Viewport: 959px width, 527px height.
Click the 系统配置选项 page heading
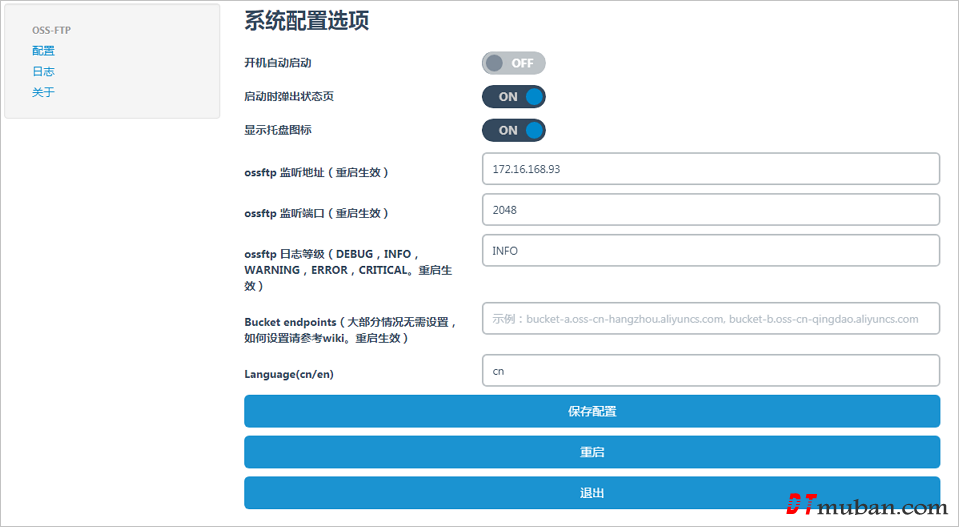(x=307, y=21)
